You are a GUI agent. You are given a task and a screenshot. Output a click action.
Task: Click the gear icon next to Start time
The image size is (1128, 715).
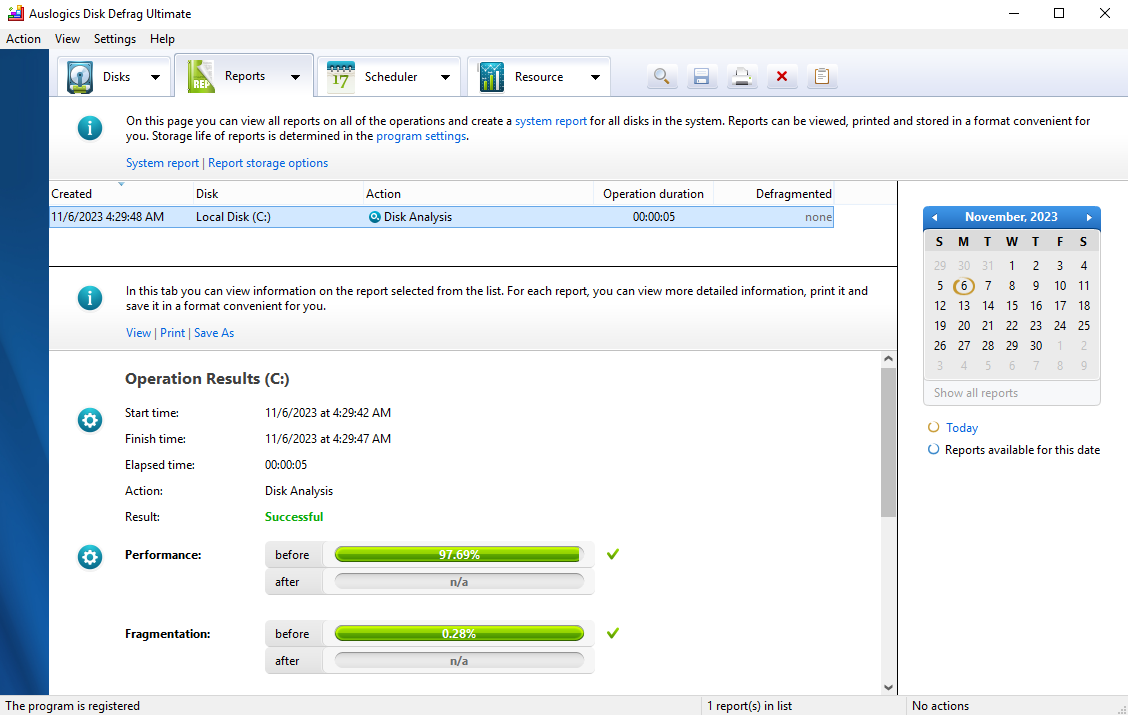coord(90,420)
